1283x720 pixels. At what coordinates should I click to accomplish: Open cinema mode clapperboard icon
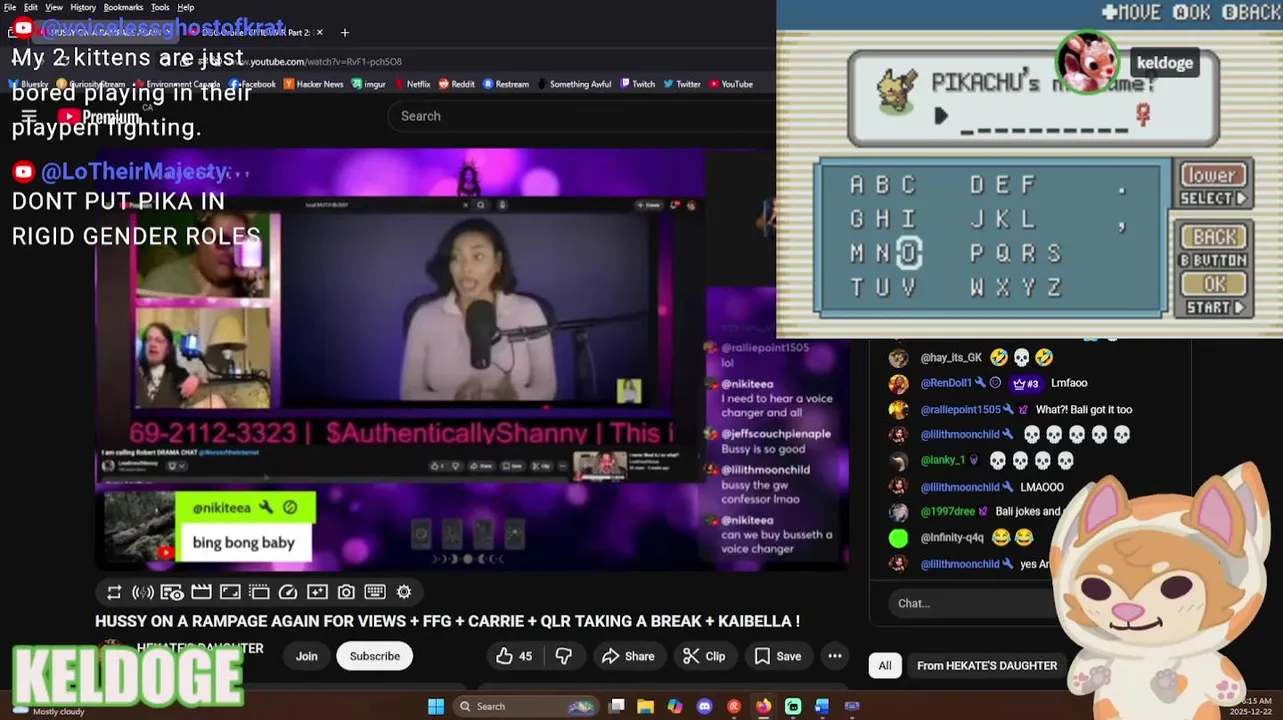point(201,592)
